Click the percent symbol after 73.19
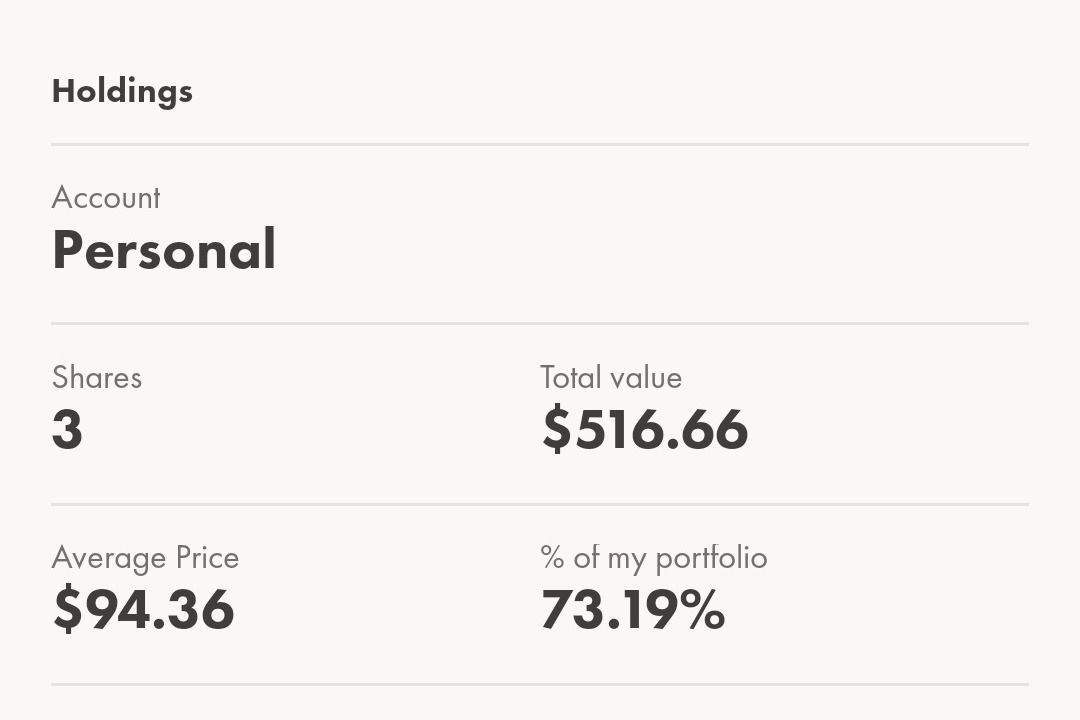The image size is (1080, 720). (703, 609)
